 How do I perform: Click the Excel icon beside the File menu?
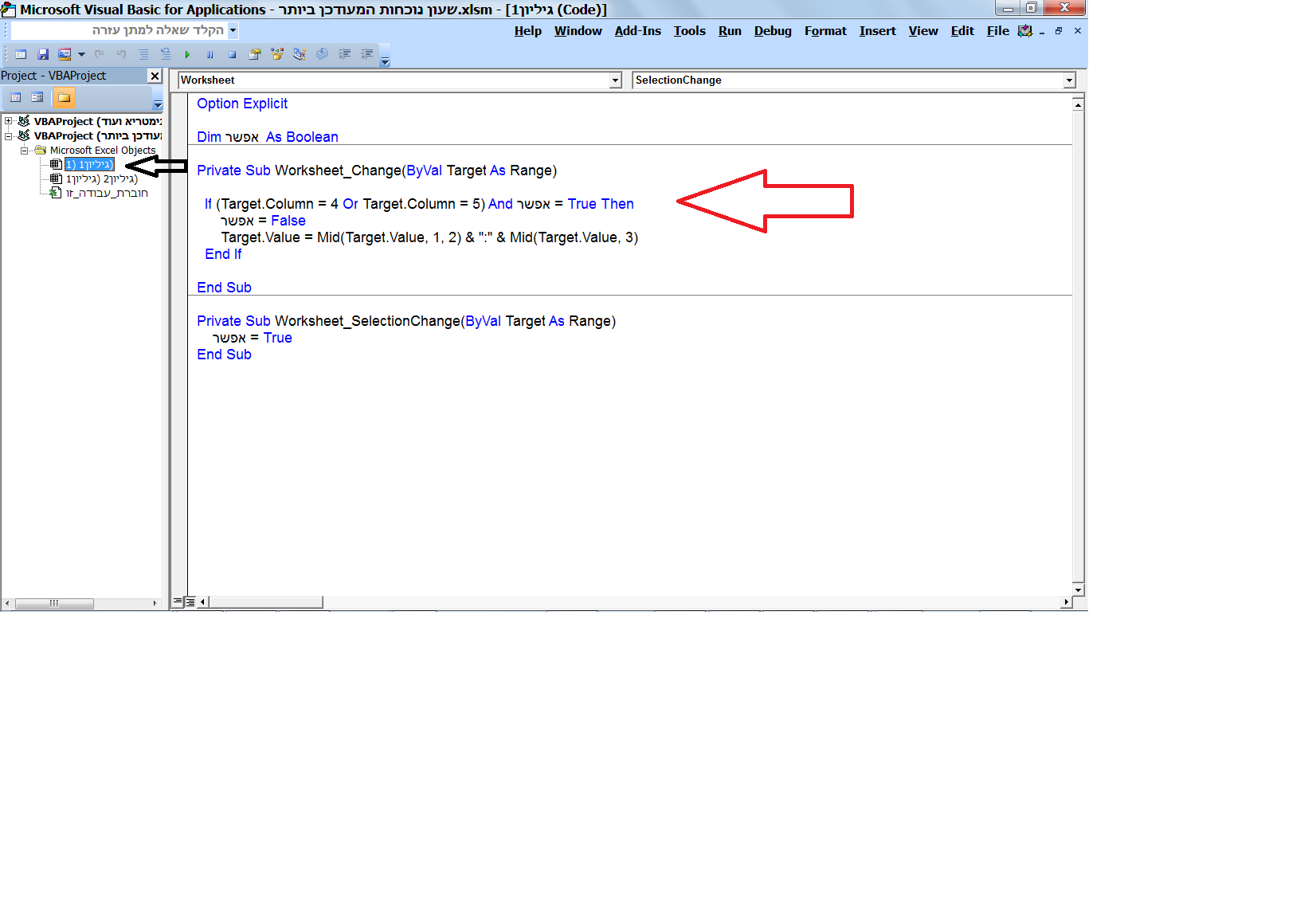[x=1025, y=31]
